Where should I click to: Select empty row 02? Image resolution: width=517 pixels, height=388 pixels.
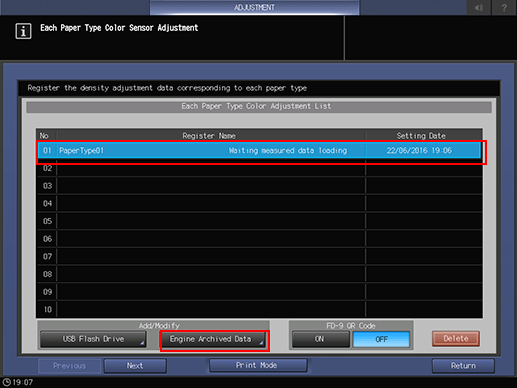[259, 168]
